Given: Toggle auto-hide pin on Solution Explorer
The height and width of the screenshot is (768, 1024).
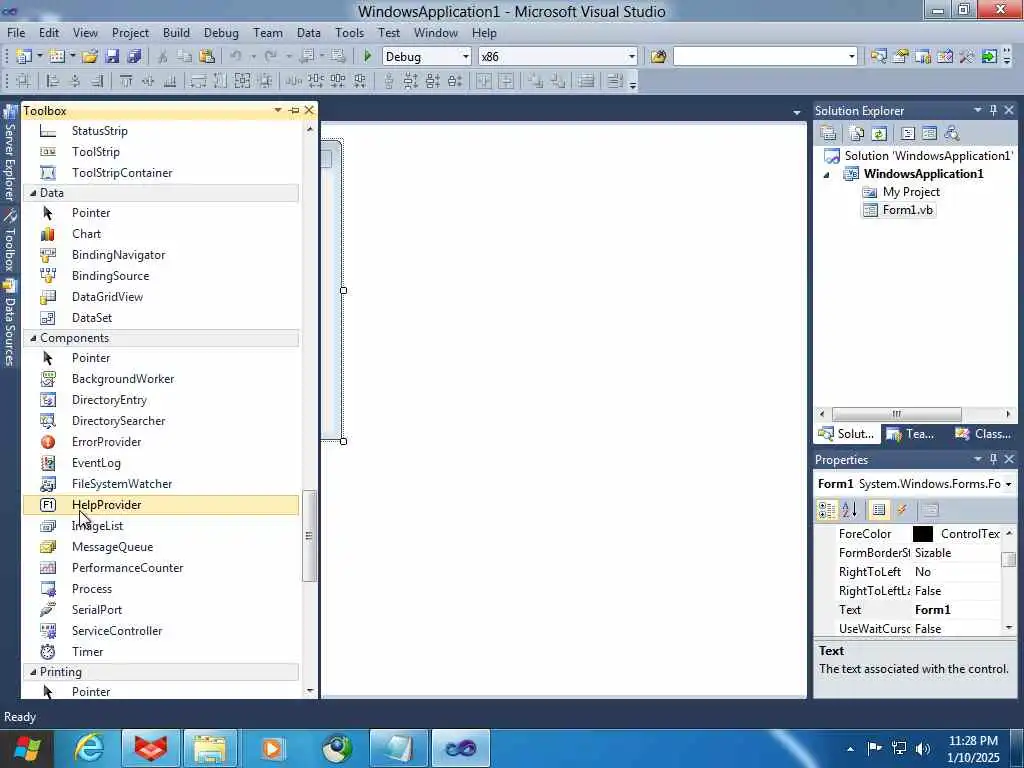Looking at the screenshot, I should pyautogui.click(x=993, y=110).
